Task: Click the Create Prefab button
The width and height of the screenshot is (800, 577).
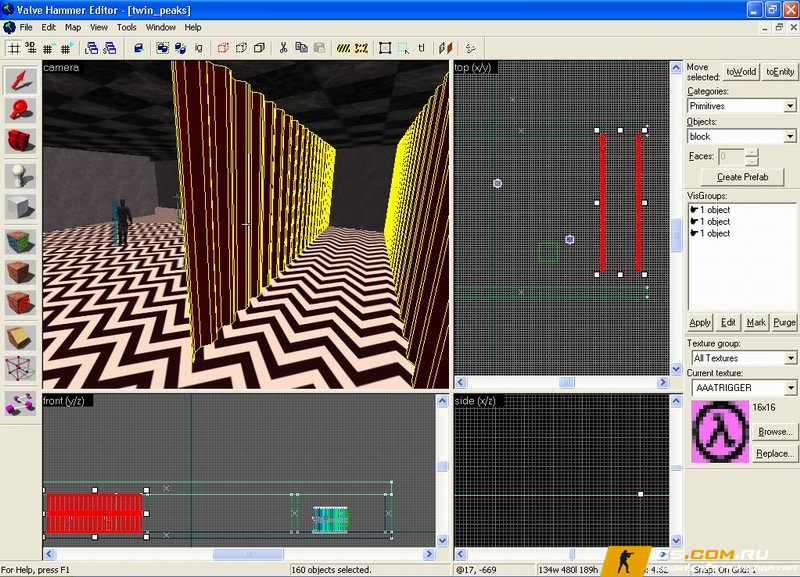Action: [742, 177]
